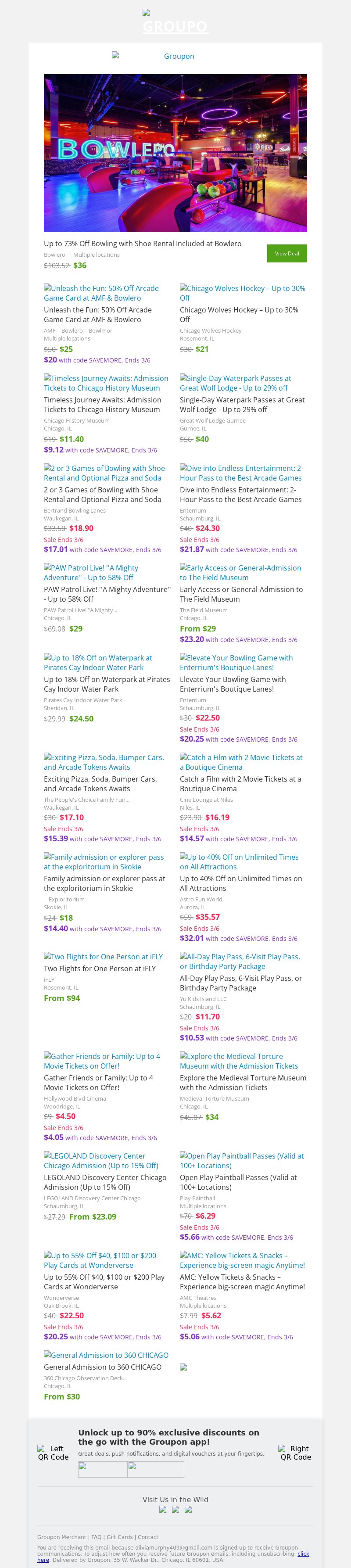Open the Bowlero bowling hero image
The width and height of the screenshot is (351, 1568).
(175, 153)
